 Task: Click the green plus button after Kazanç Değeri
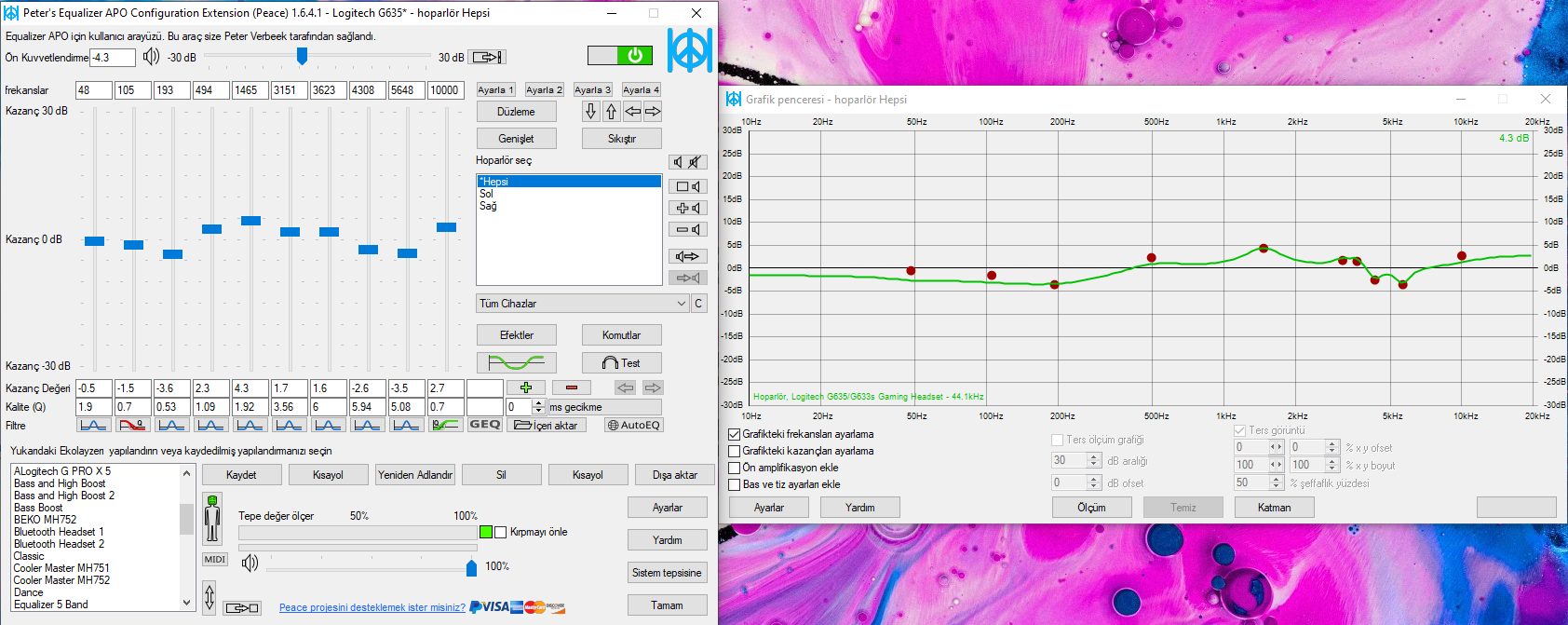526,387
